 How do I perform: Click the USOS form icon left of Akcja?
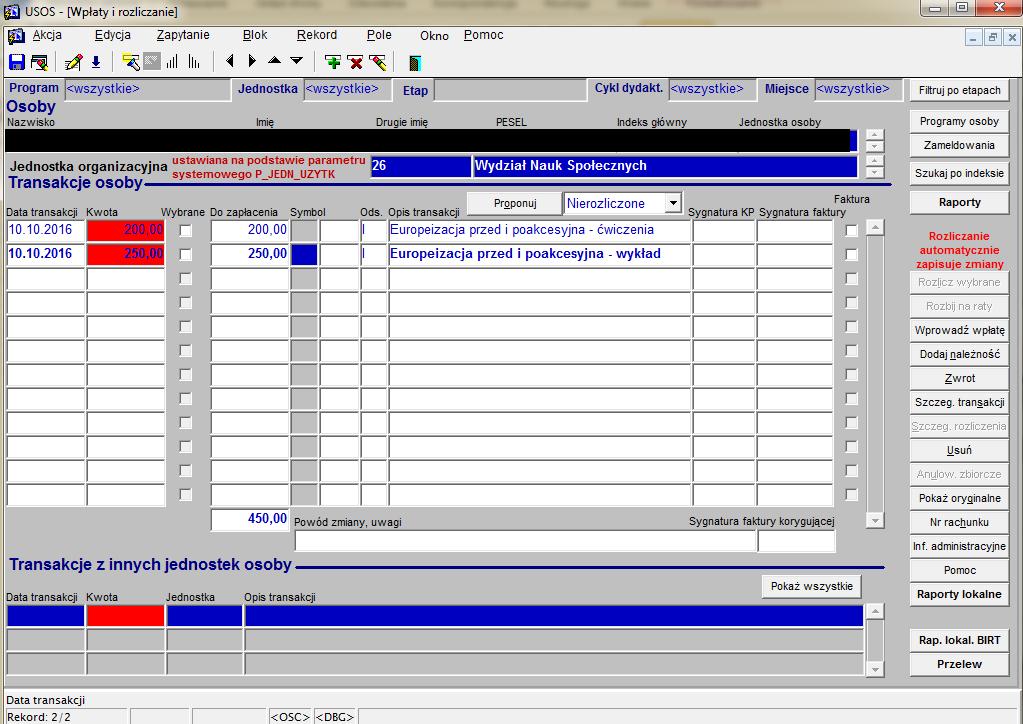coord(16,36)
